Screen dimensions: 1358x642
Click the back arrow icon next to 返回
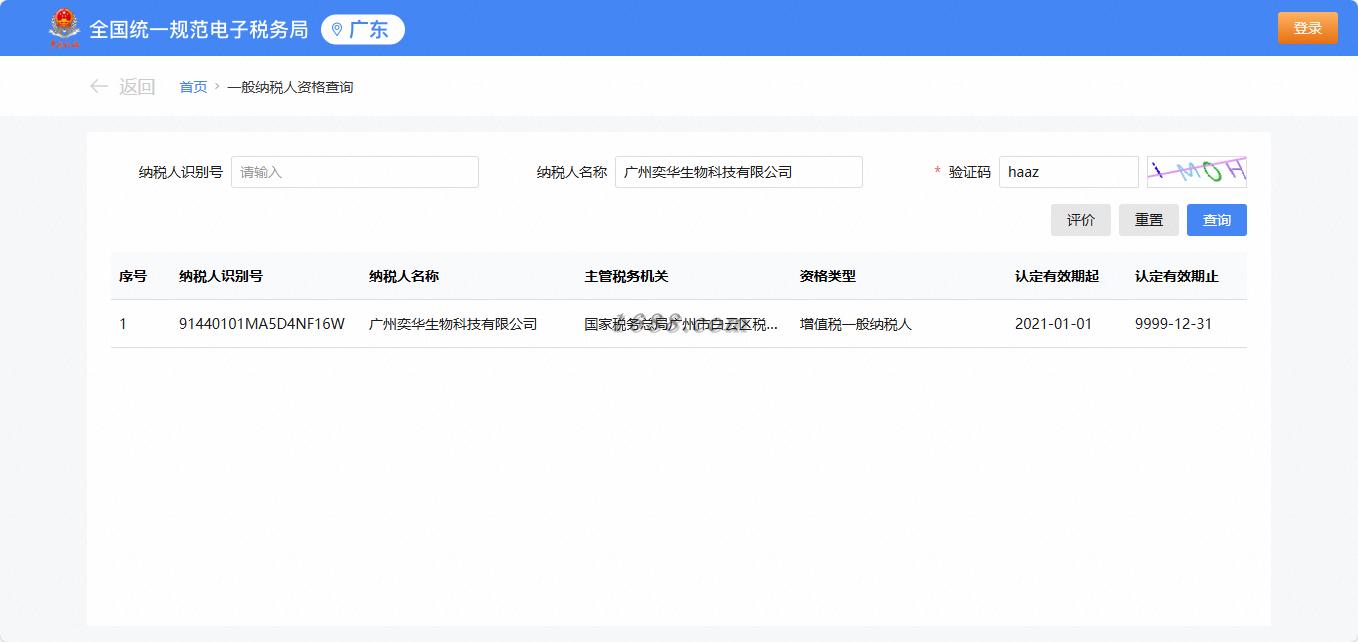click(98, 87)
